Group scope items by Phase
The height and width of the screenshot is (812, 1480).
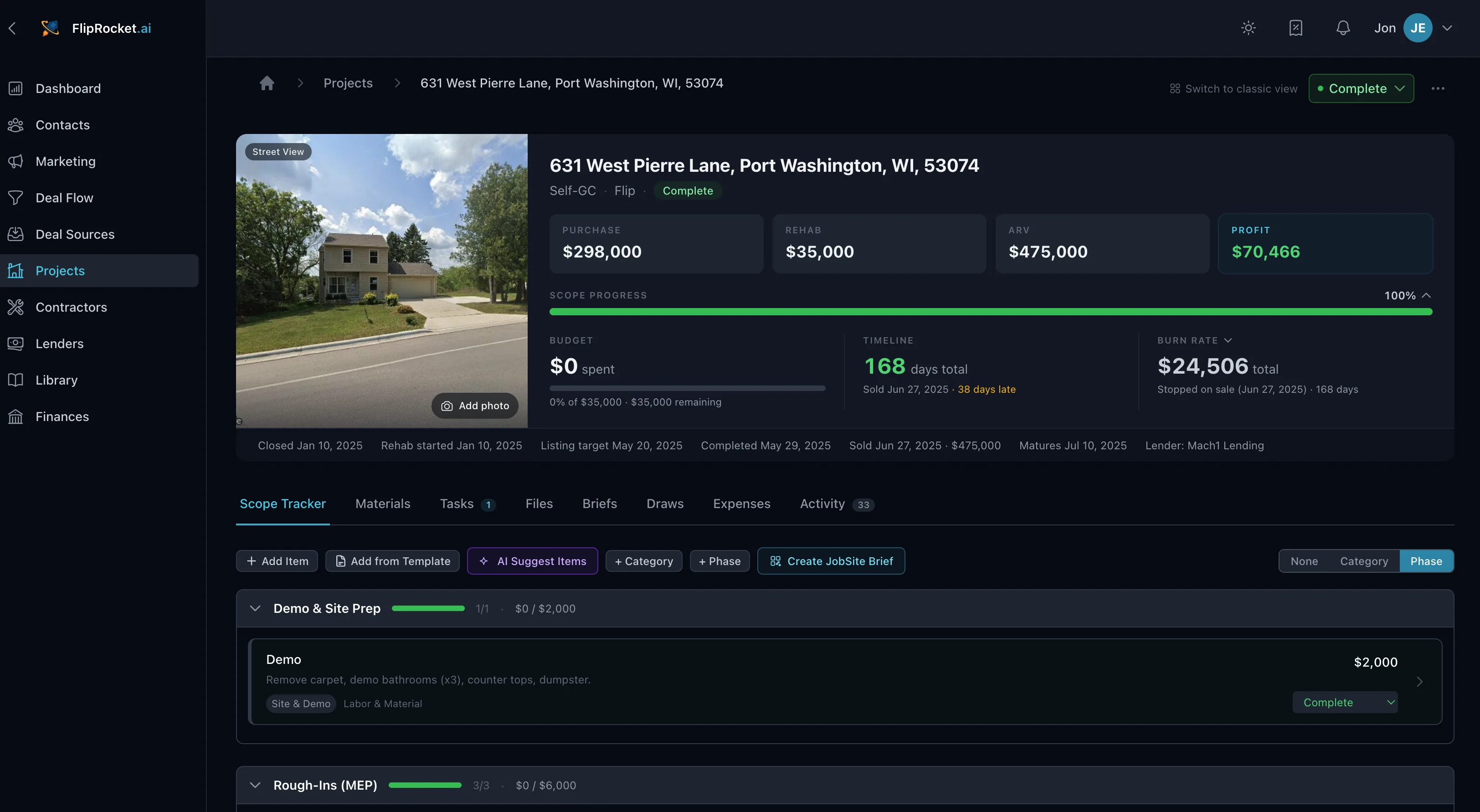click(x=1426, y=561)
